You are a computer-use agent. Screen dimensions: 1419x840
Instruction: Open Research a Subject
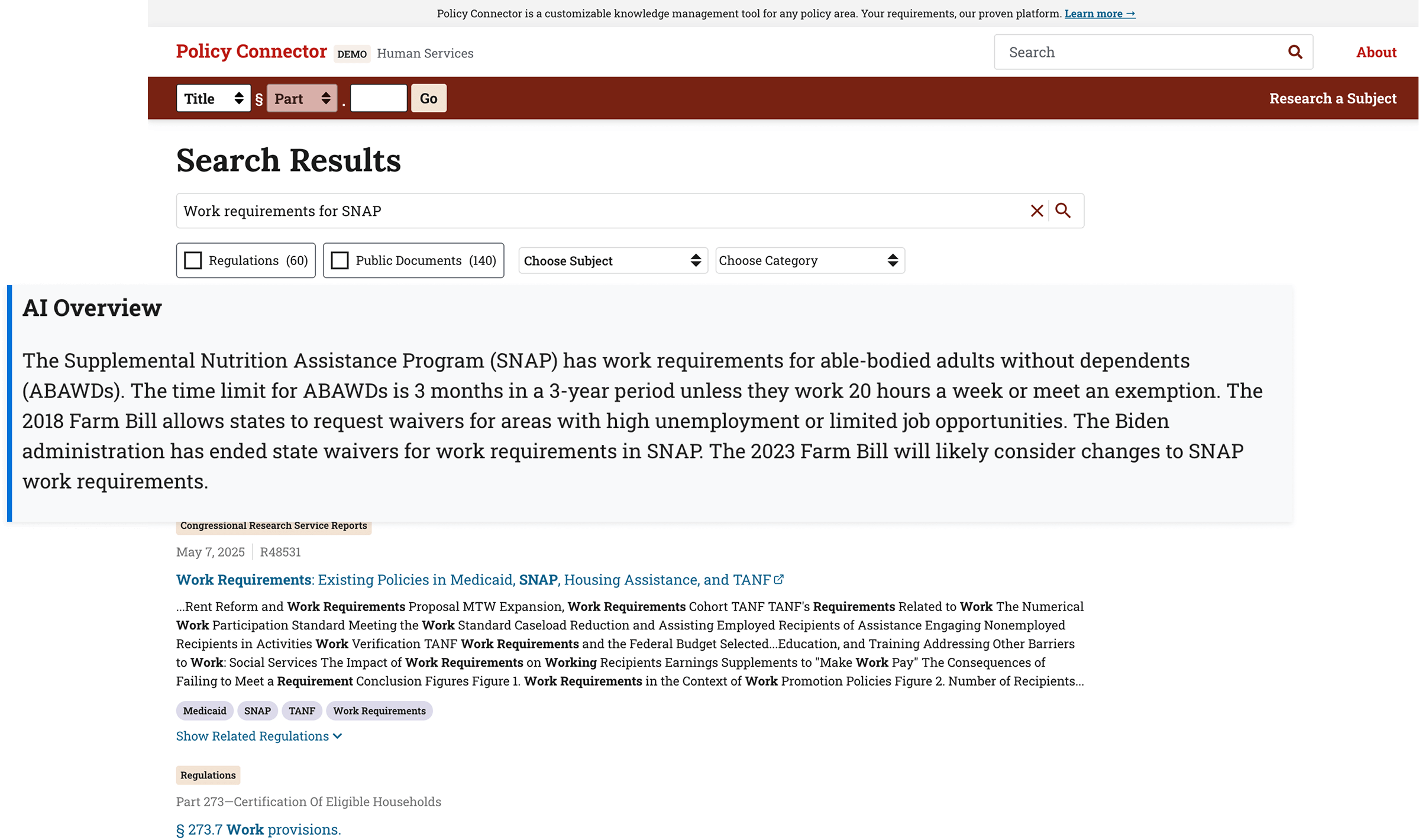coord(1333,98)
